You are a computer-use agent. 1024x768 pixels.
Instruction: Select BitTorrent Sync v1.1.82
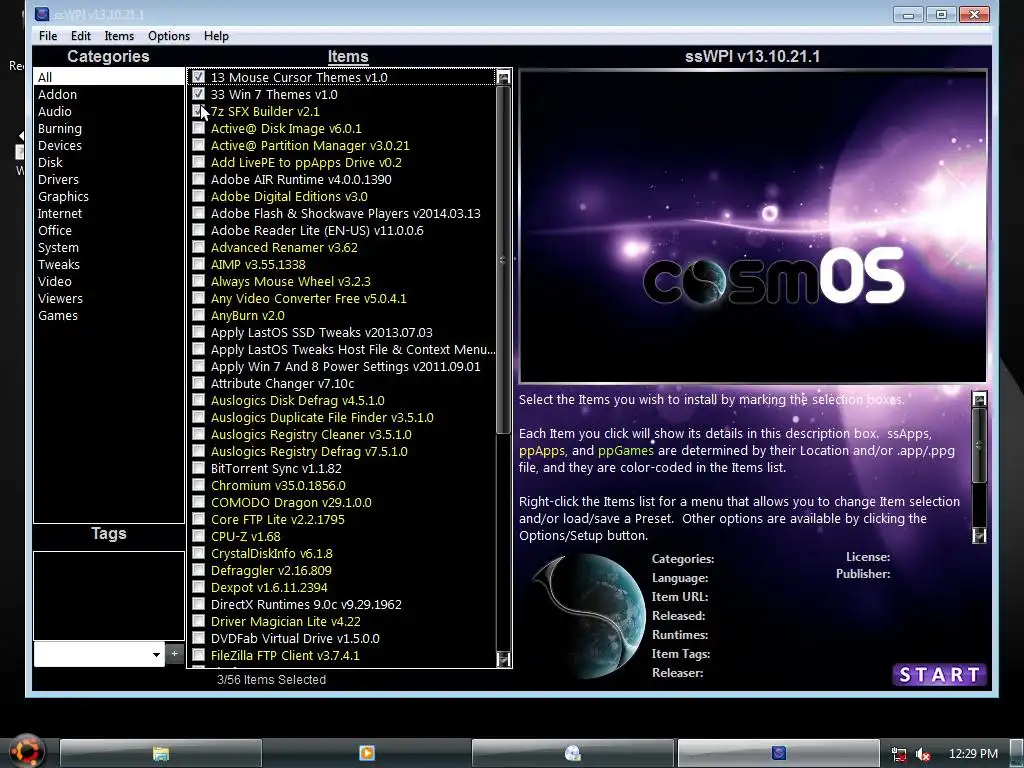(x=276, y=468)
